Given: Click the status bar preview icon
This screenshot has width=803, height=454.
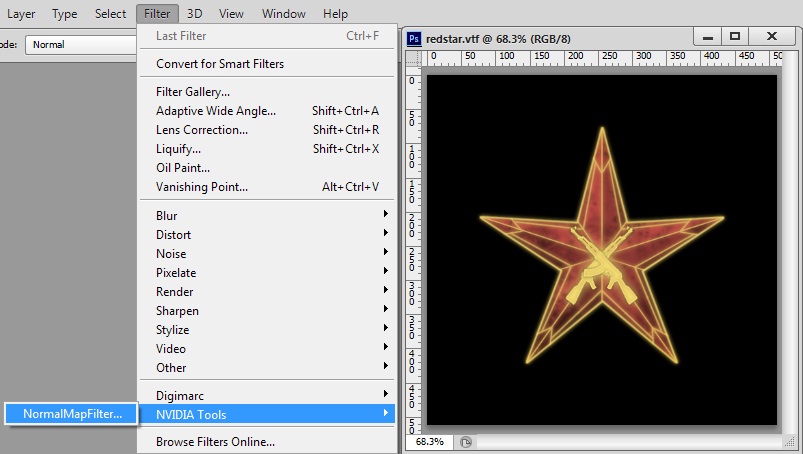Looking at the screenshot, I should click(x=466, y=442).
